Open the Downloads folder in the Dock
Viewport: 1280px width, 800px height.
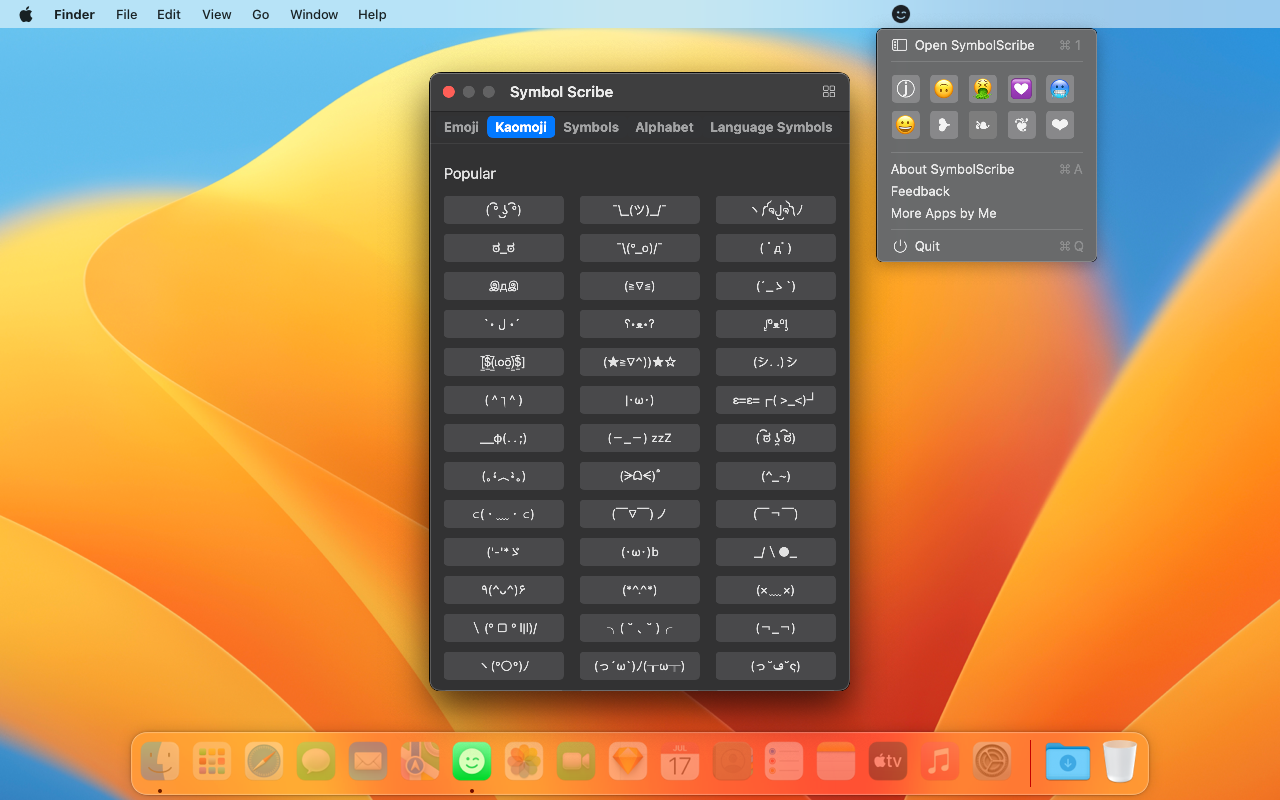[x=1068, y=762]
